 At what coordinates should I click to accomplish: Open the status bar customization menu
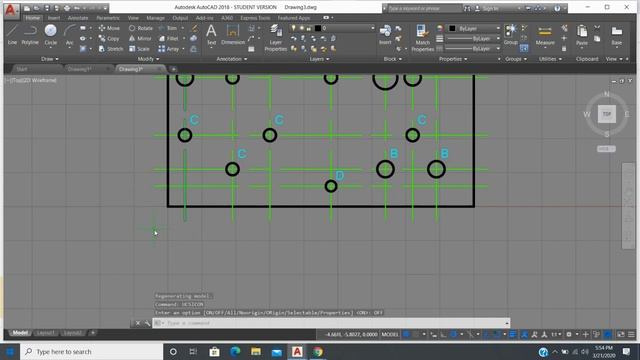click(x=631, y=334)
